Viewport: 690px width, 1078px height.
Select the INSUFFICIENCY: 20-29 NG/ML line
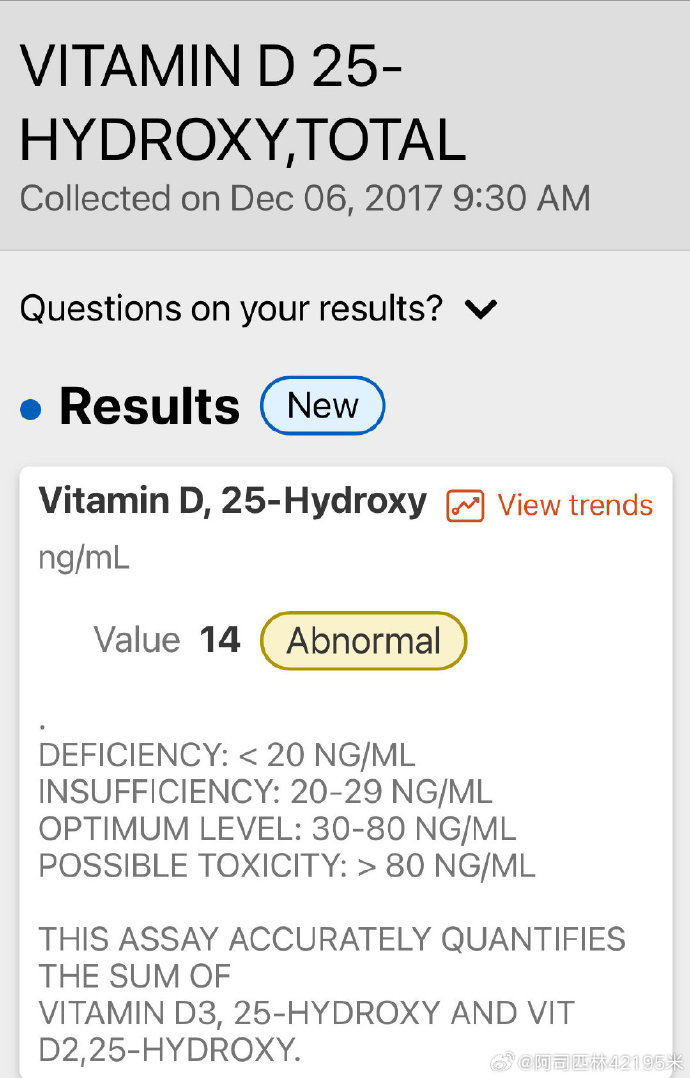tap(265, 792)
